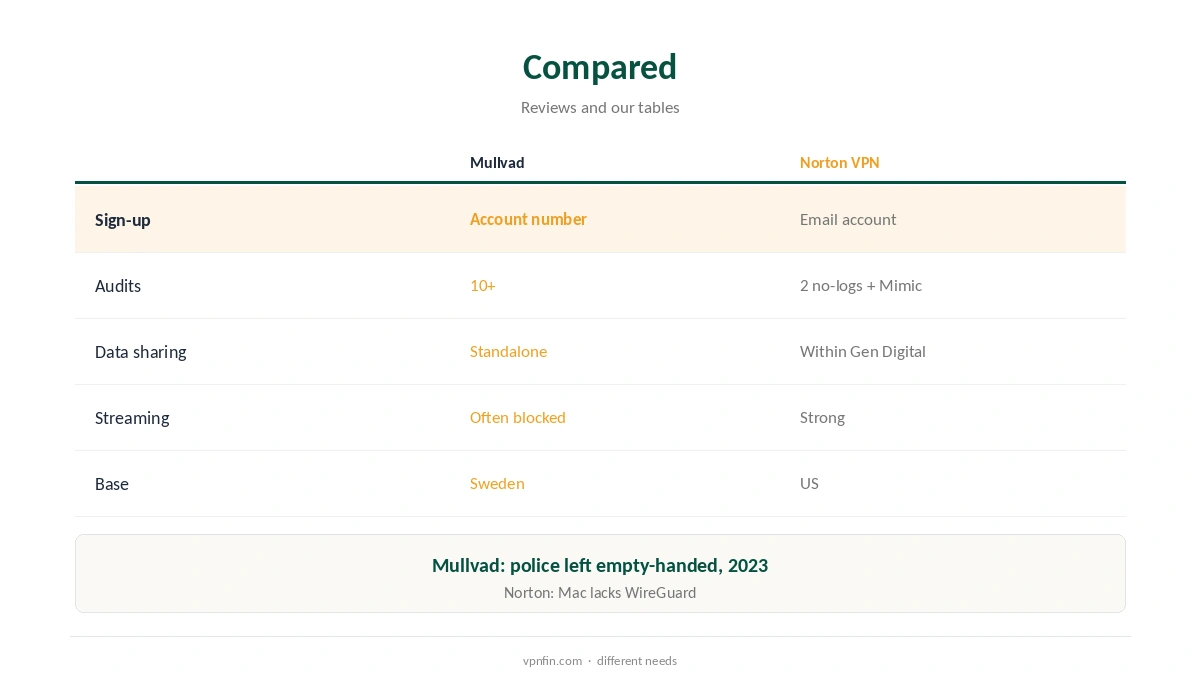Click the Norton VPN column header

840,162
